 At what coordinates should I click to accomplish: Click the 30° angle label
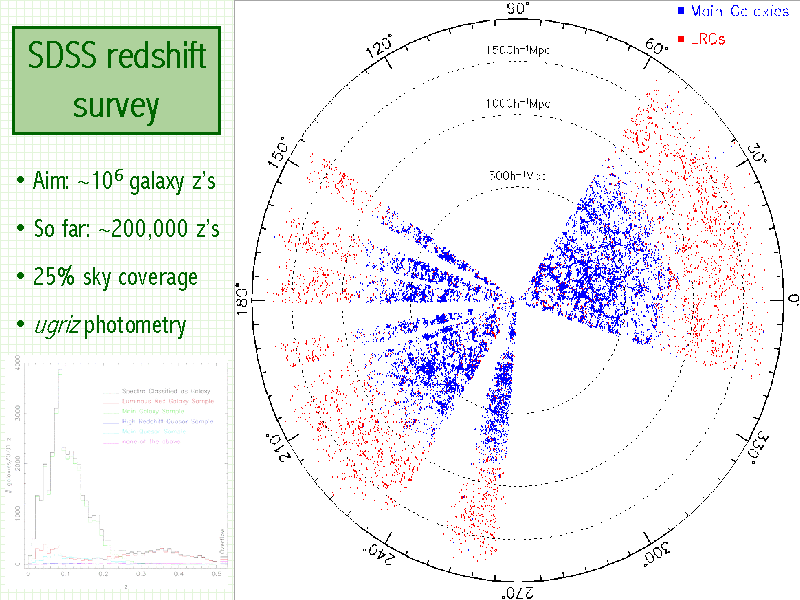[758, 154]
